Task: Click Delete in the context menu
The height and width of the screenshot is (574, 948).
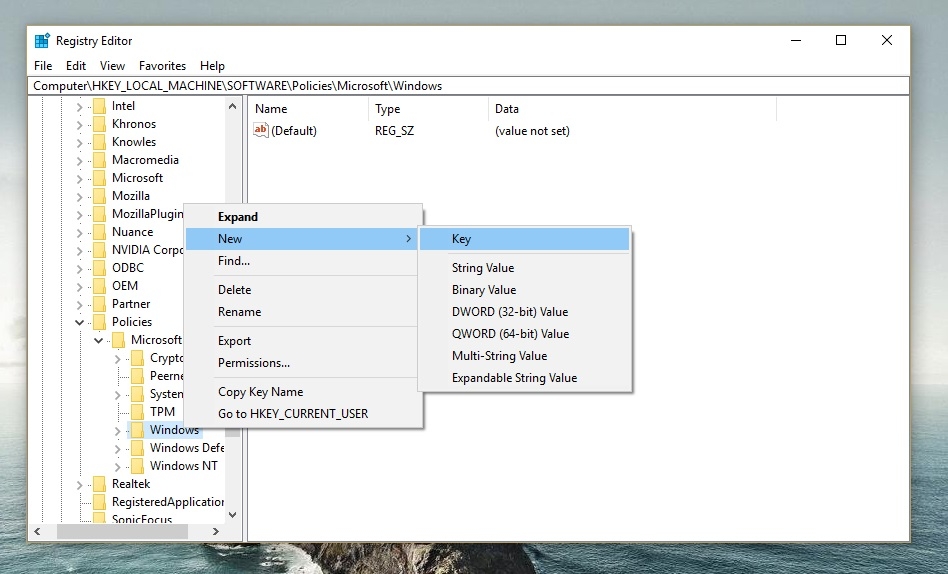Action: pos(301,290)
